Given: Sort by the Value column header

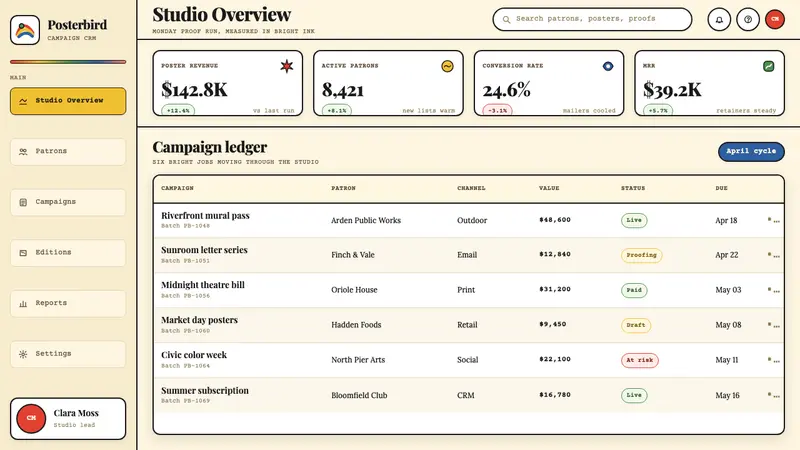Looking at the screenshot, I should point(549,188).
